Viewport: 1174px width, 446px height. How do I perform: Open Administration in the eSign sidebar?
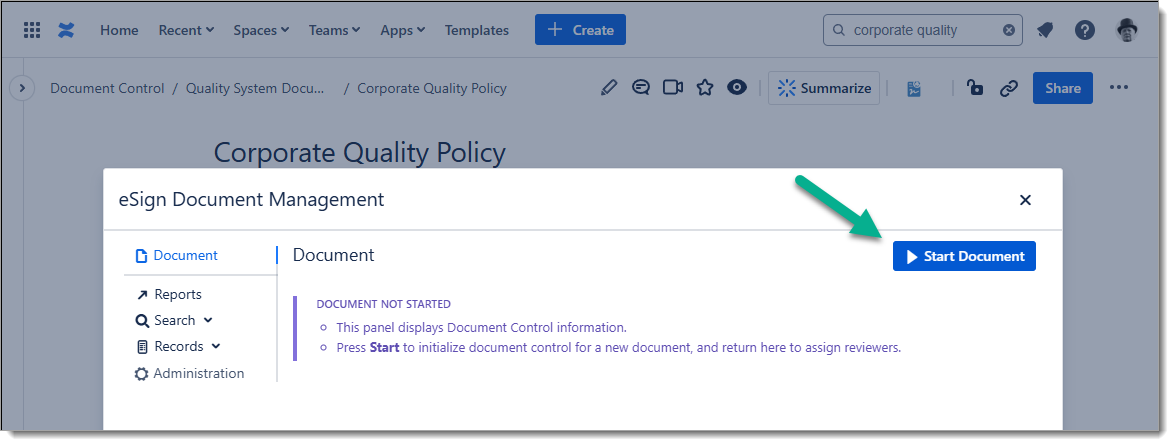(198, 374)
